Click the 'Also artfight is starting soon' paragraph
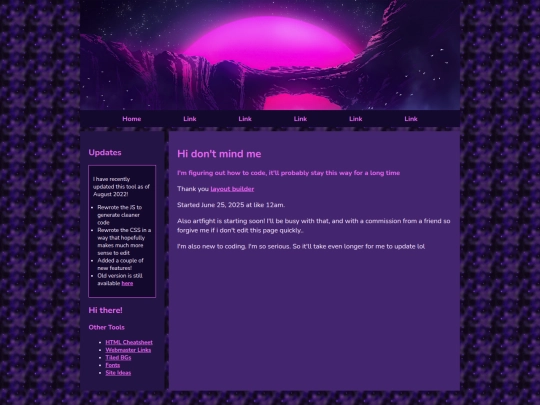This screenshot has height=405, width=540. coord(314,226)
